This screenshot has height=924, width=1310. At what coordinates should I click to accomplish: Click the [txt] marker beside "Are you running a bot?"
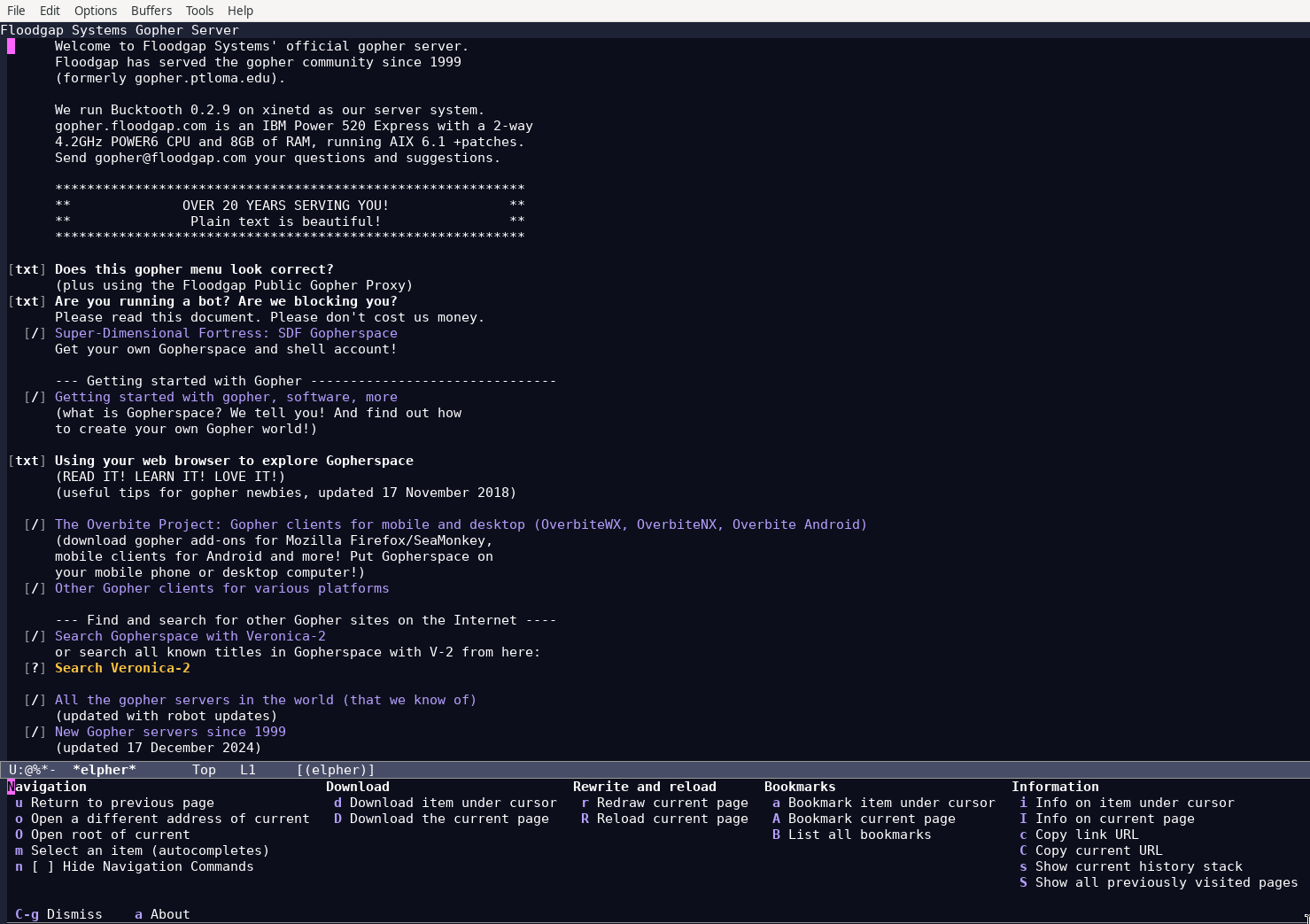[x=27, y=301]
